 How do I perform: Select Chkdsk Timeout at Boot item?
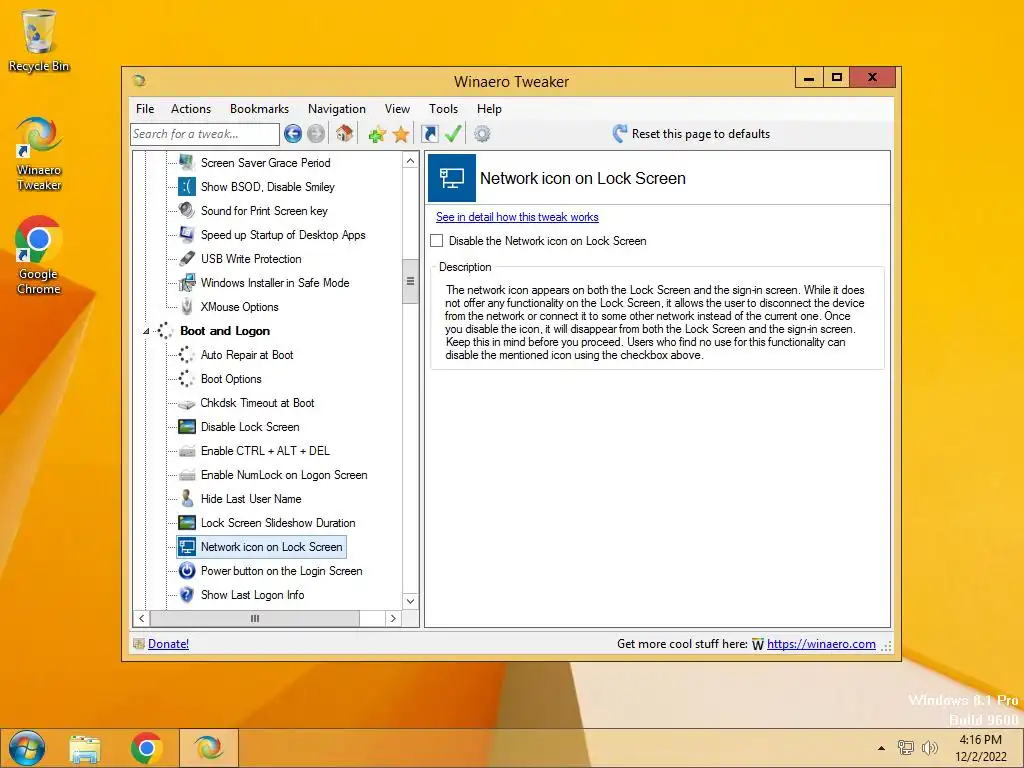(257, 403)
